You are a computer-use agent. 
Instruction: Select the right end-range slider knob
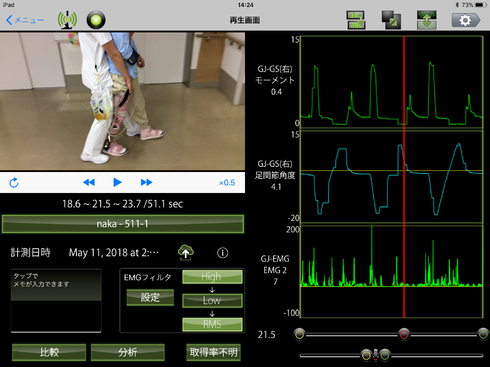pyautogui.click(x=483, y=334)
